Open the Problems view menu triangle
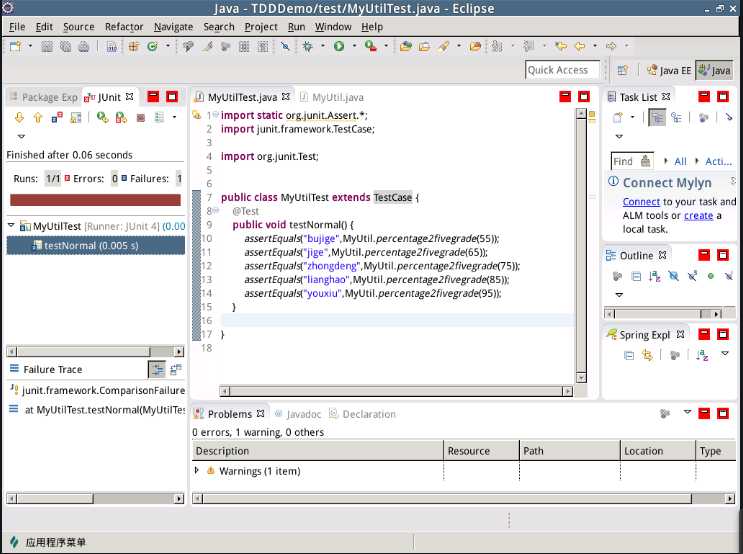The height and width of the screenshot is (554, 743). tap(687, 412)
